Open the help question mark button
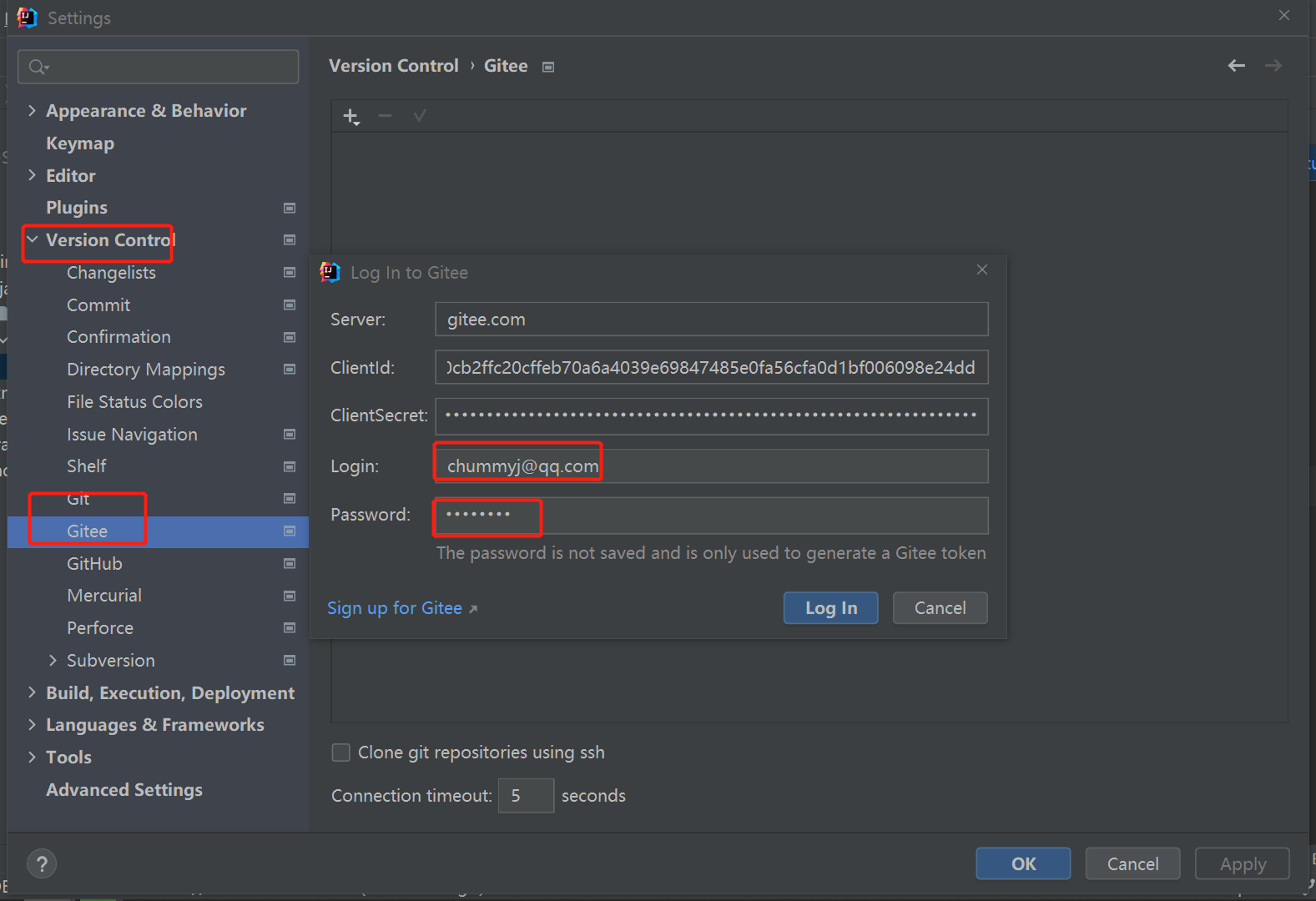 click(42, 863)
